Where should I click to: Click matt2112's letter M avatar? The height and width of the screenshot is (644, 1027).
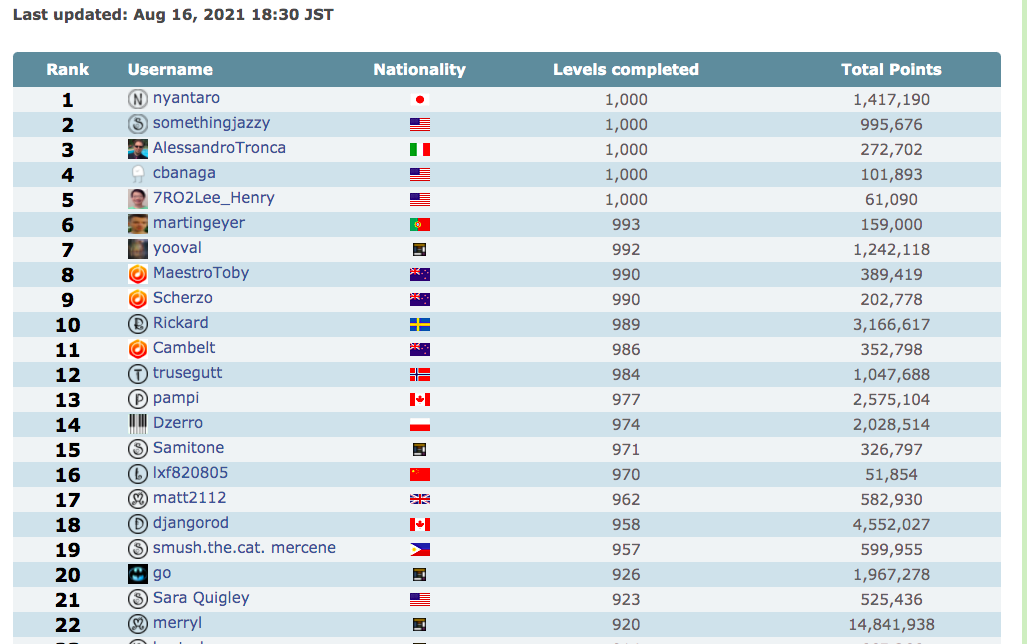(138, 499)
